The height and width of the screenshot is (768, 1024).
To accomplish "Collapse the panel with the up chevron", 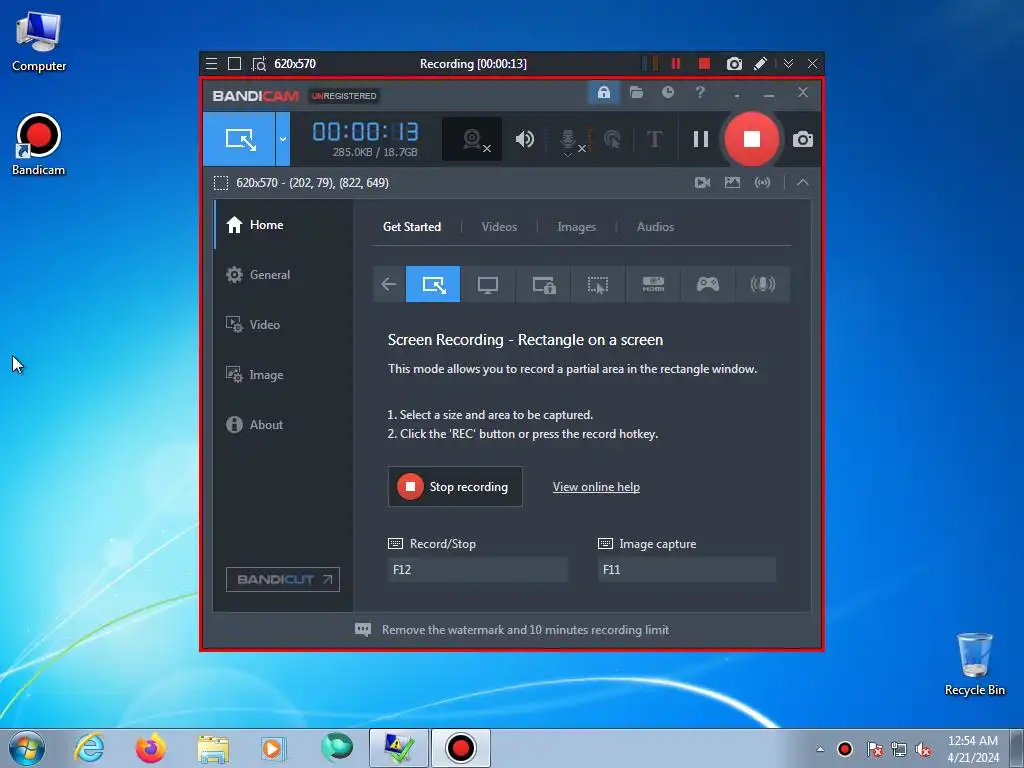I will pyautogui.click(x=803, y=183).
